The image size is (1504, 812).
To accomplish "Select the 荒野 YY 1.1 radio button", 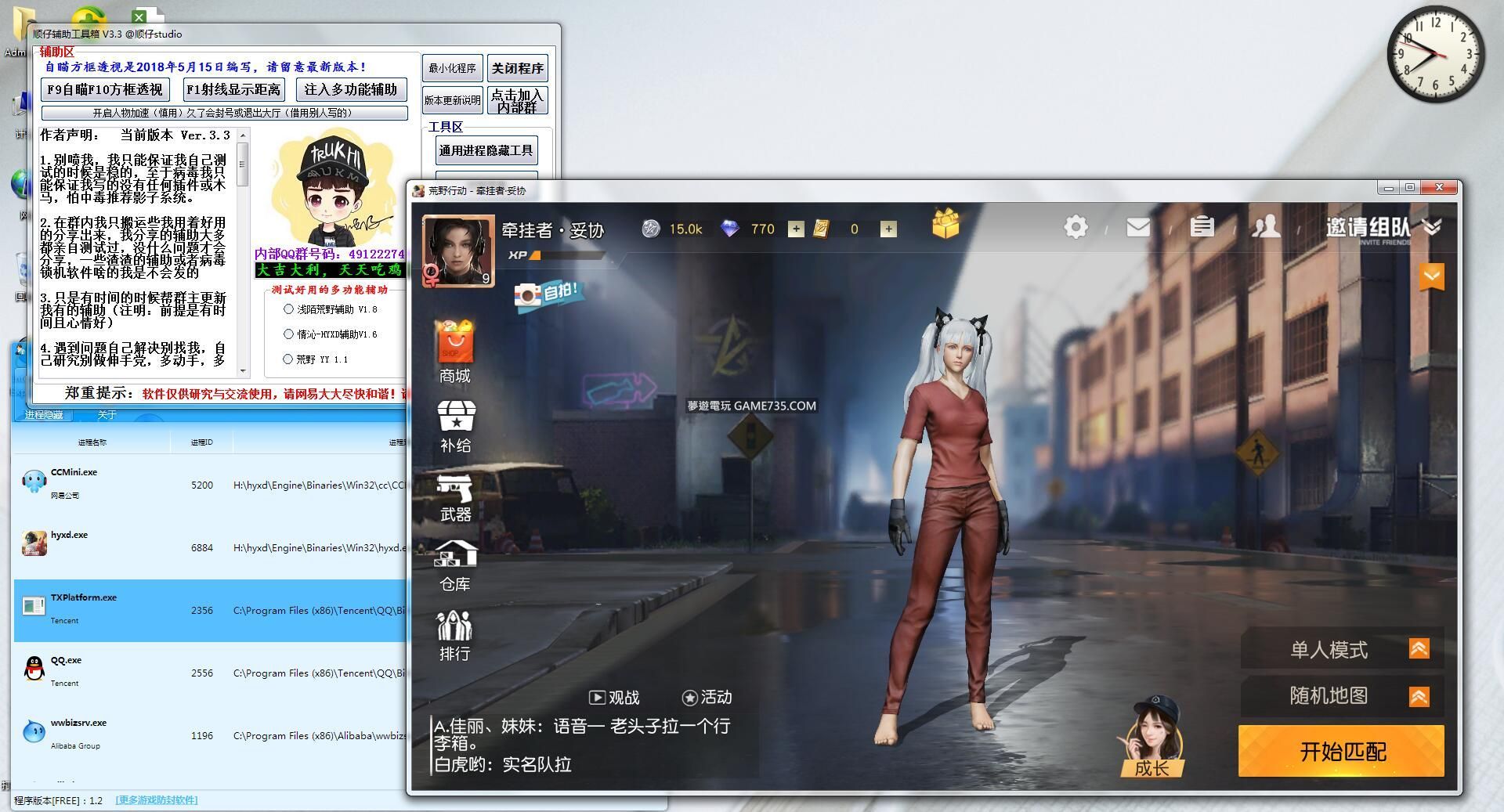I will click(288, 359).
